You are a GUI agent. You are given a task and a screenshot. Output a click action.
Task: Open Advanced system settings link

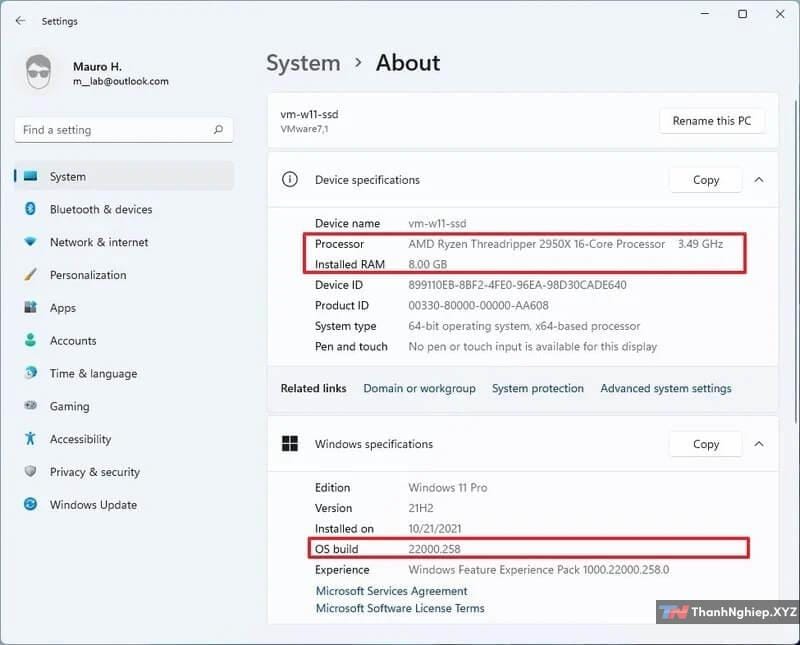[666, 388]
